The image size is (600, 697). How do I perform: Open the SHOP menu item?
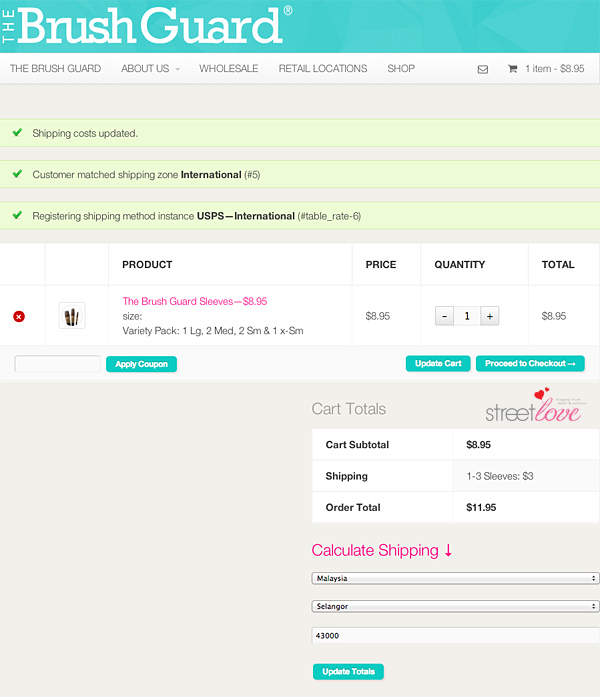coord(401,68)
